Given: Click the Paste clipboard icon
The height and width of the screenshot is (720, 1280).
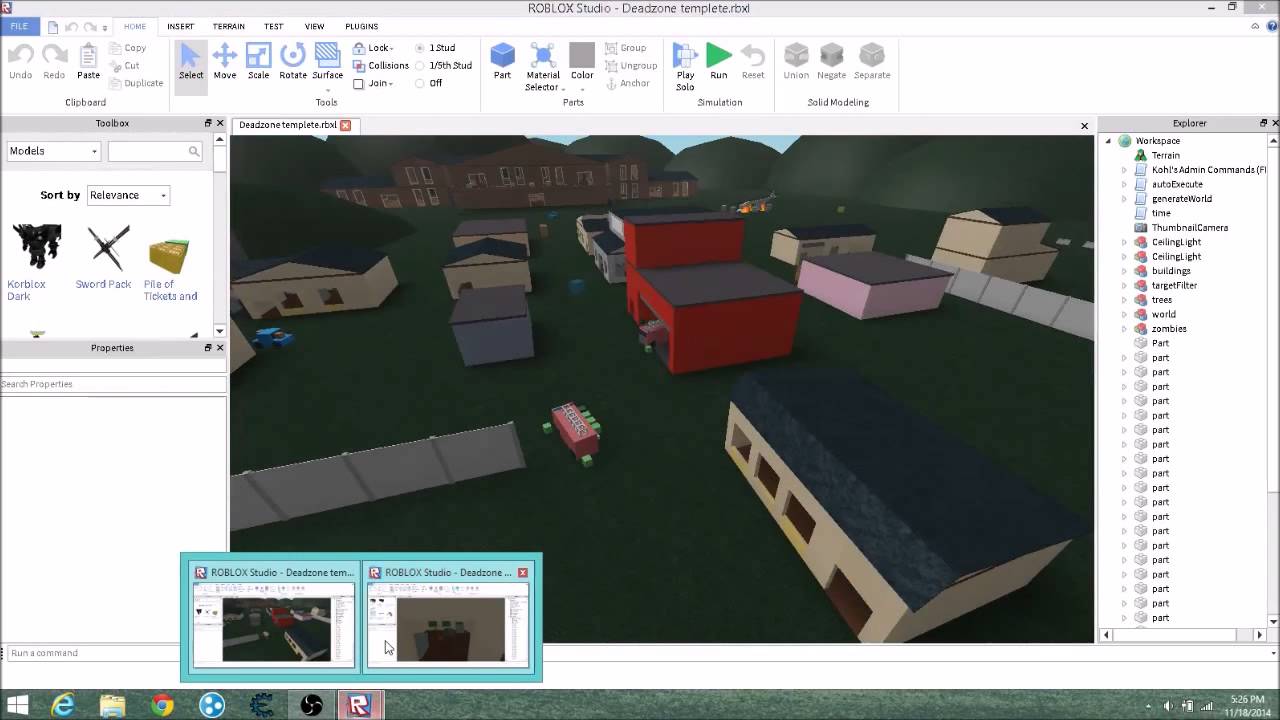Looking at the screenshot, I should (x=88, y=62).
